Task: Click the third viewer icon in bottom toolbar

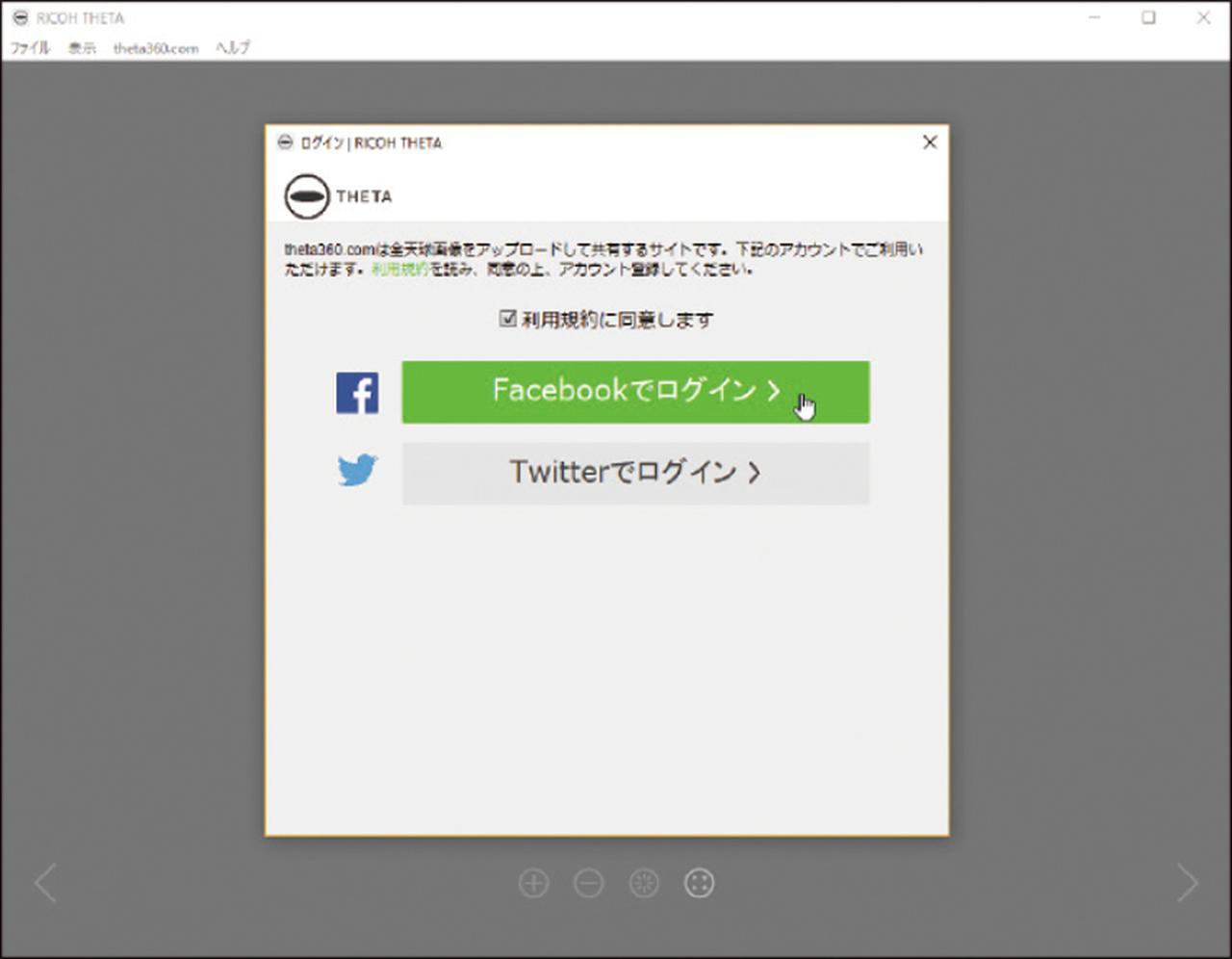Action: 644,883
